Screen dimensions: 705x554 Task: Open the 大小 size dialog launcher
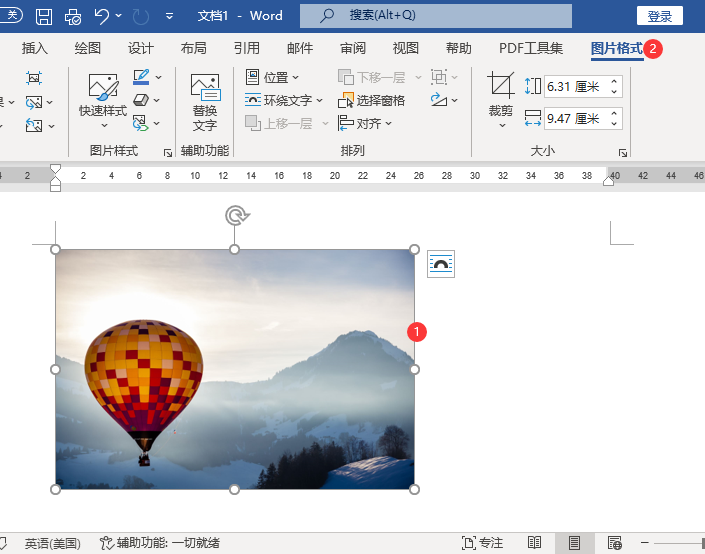623,153
